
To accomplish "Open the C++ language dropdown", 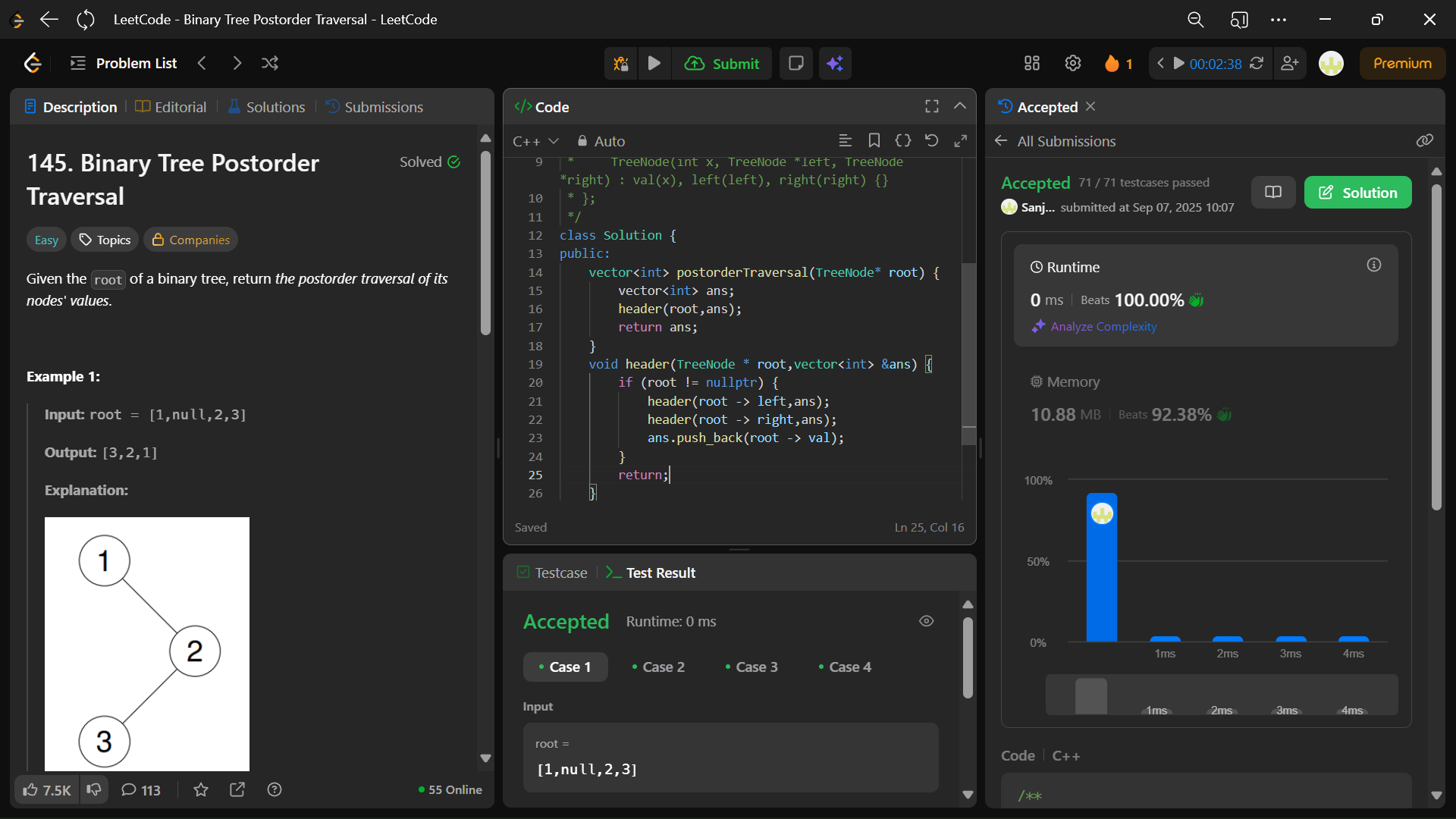I will coord(535,141).
